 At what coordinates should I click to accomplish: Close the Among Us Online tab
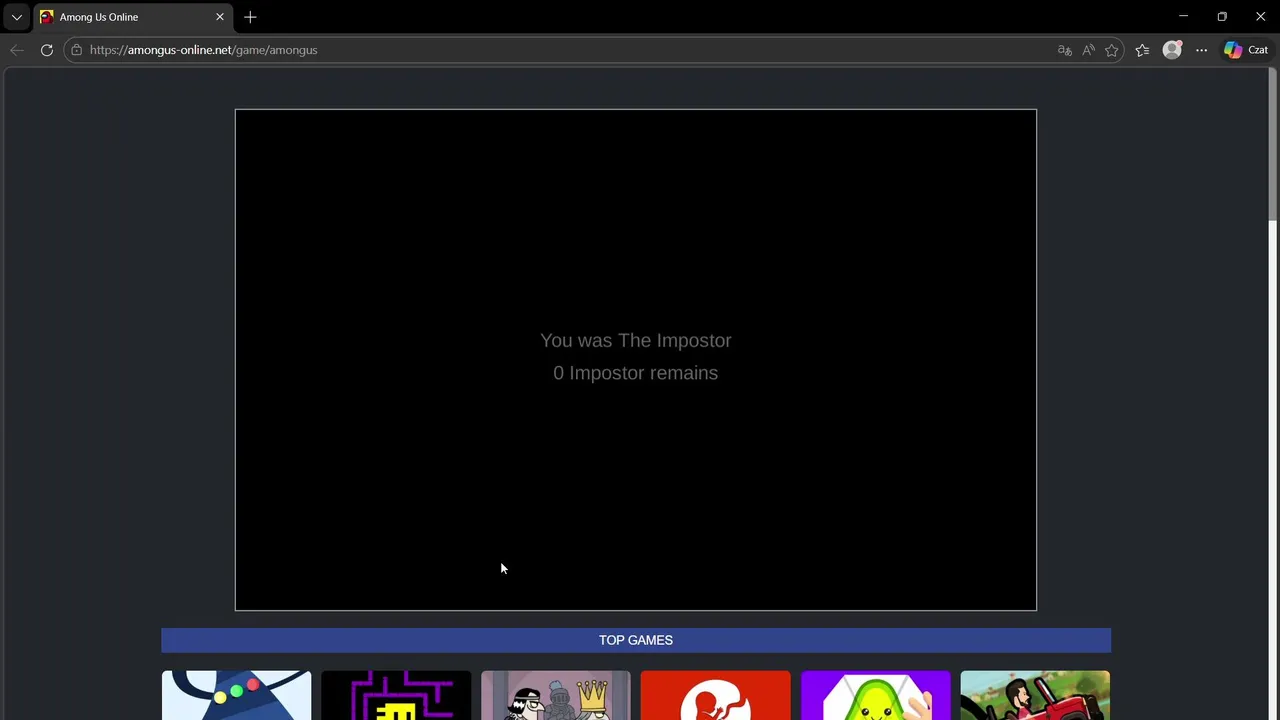(220, 17)
